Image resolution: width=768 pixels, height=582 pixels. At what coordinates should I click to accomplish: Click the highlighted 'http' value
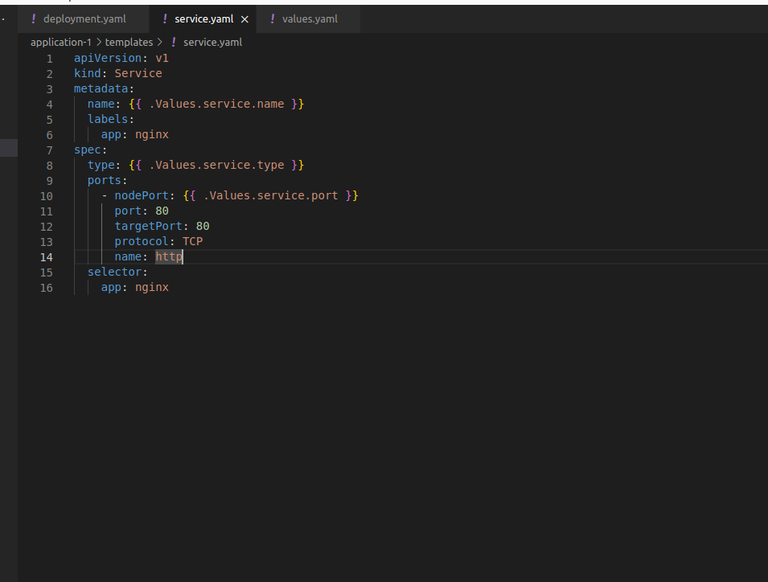[169, 257]
